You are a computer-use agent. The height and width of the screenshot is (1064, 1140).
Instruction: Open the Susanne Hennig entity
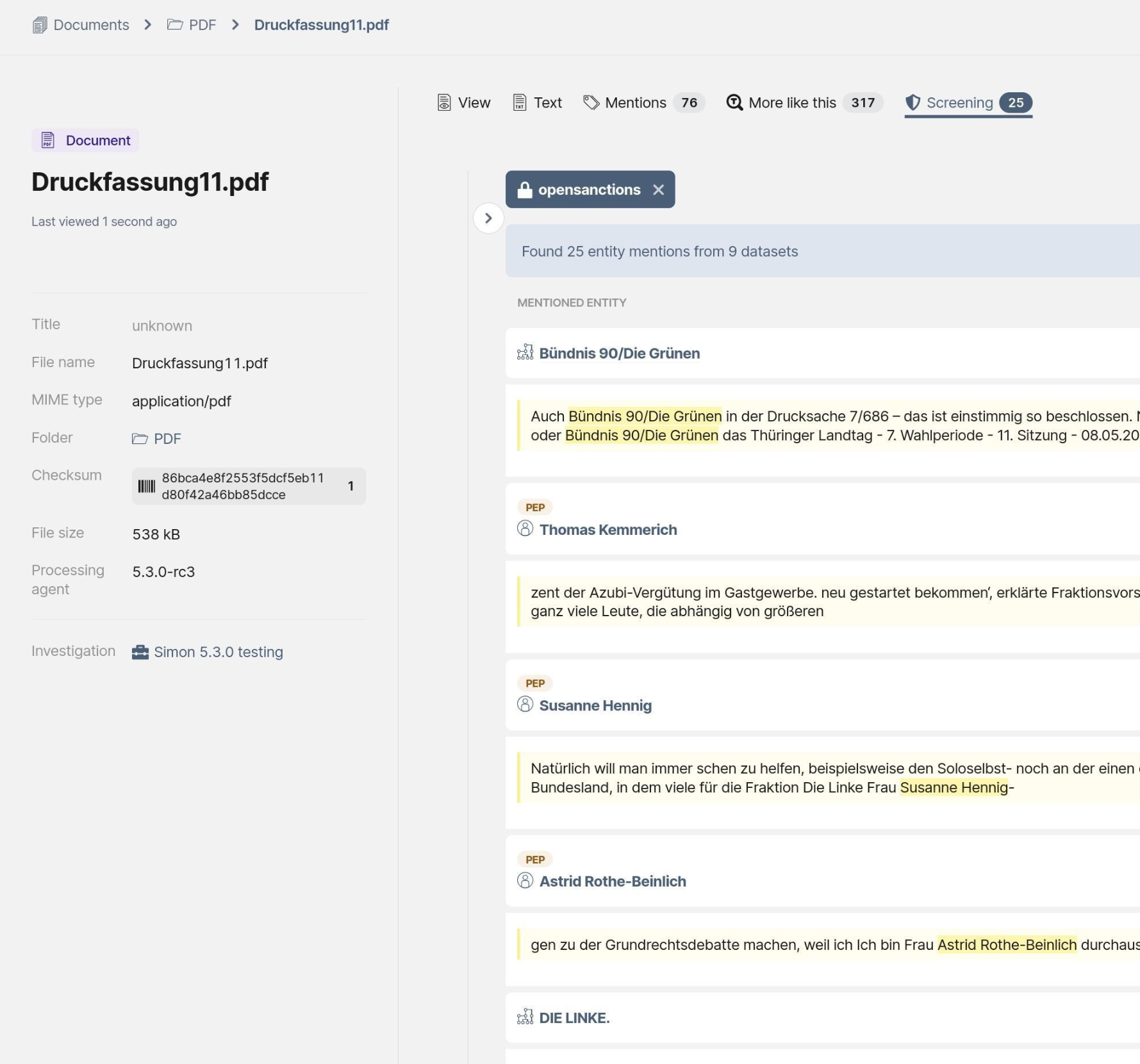[595, 705]
